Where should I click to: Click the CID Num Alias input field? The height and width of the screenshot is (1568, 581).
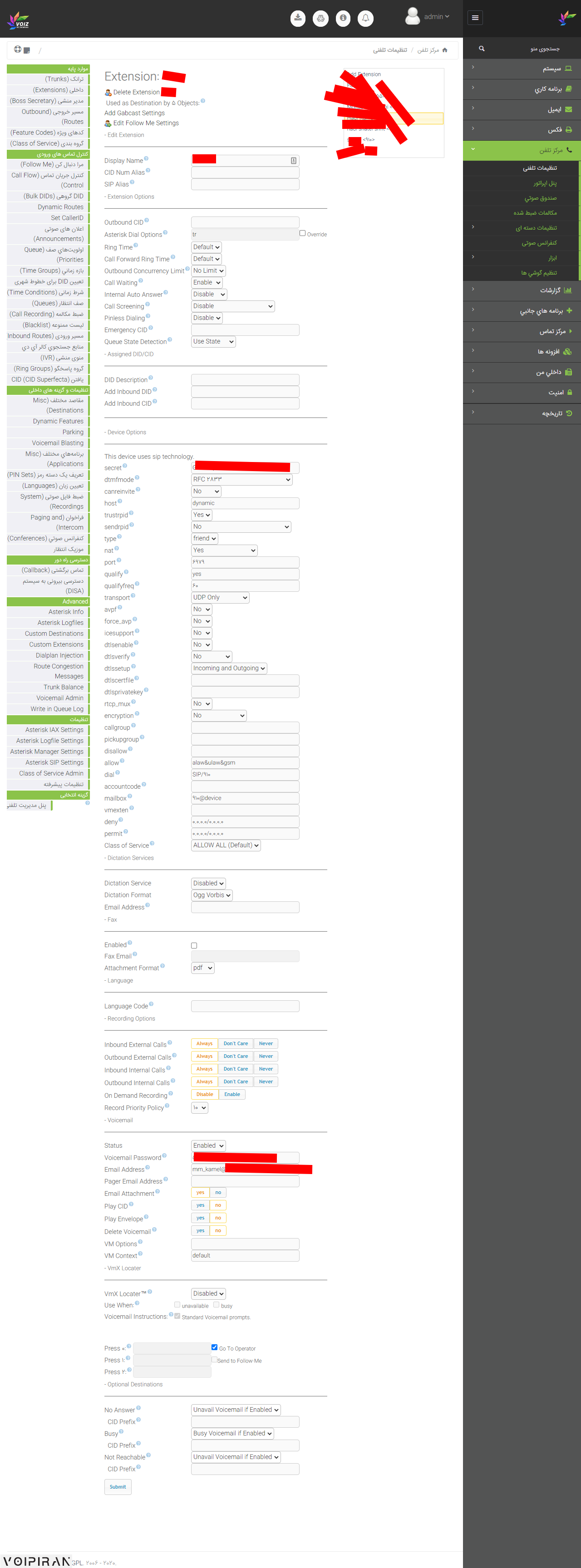tap(246, 172)
